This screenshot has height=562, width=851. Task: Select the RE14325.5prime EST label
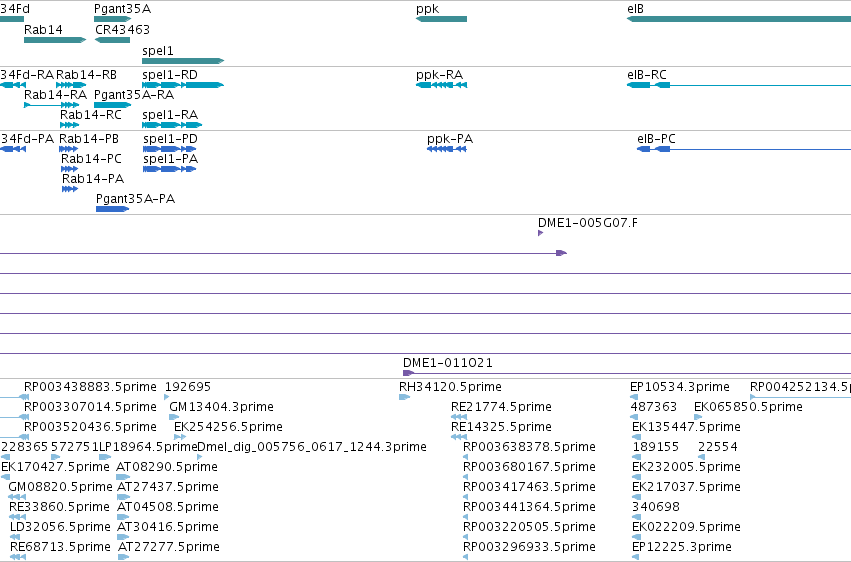(501, 427)
